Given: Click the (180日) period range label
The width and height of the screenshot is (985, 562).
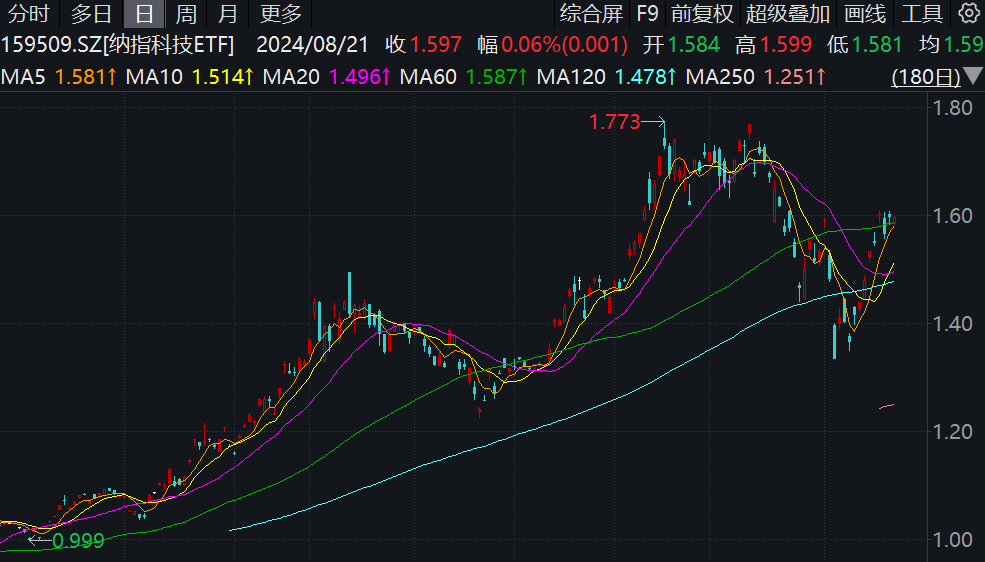Looking at the screenshot, I should 926,77.
